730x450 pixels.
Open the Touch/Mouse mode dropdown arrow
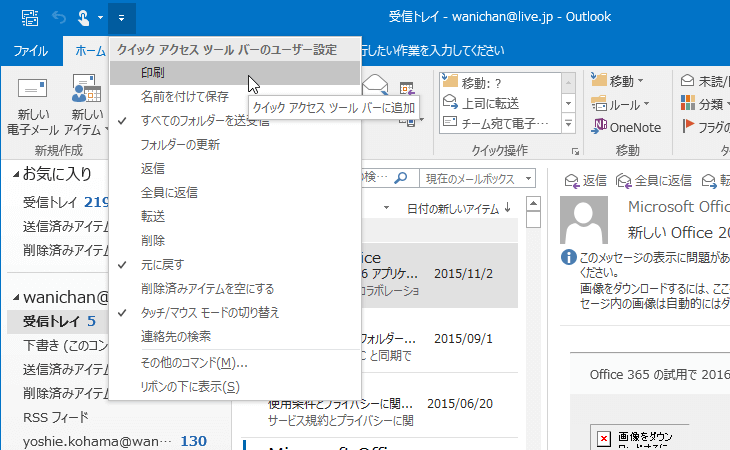click(x=100, y=18)
